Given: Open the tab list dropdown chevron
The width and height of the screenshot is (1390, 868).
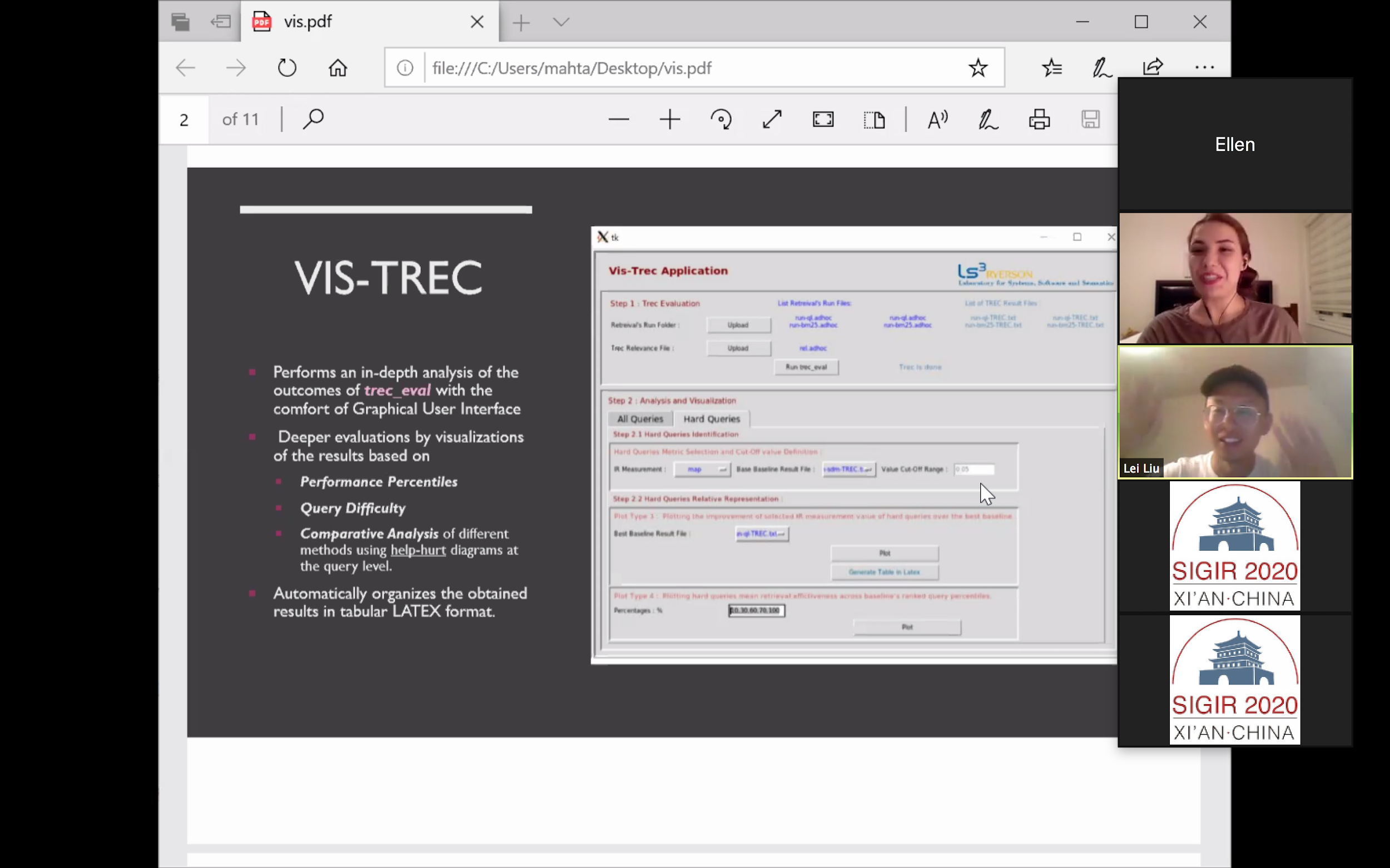Looking at the screenshot, I should point(561,22).
